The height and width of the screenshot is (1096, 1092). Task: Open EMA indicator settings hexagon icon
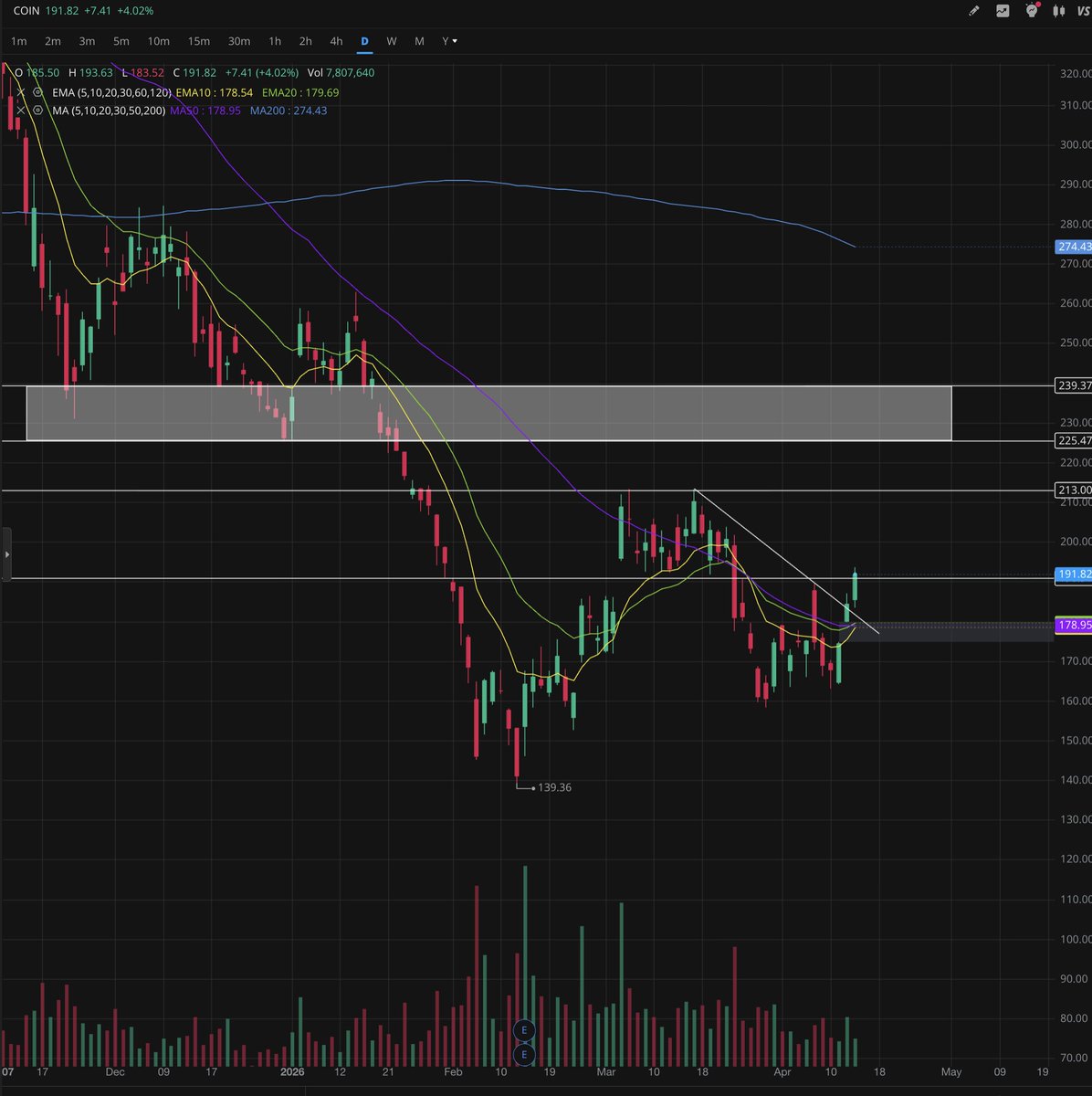(37, 92)
